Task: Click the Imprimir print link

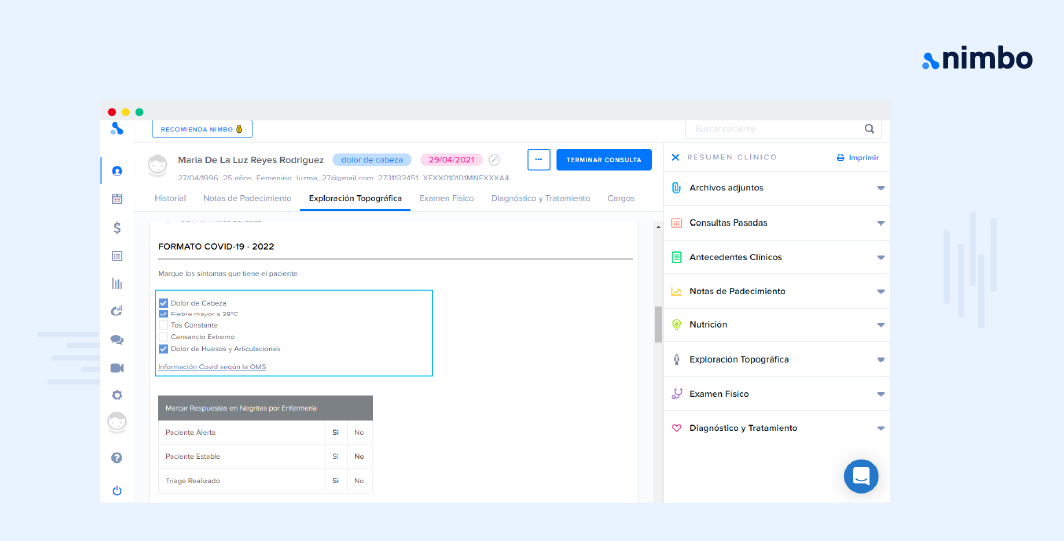Action: (x=858, y=157)
